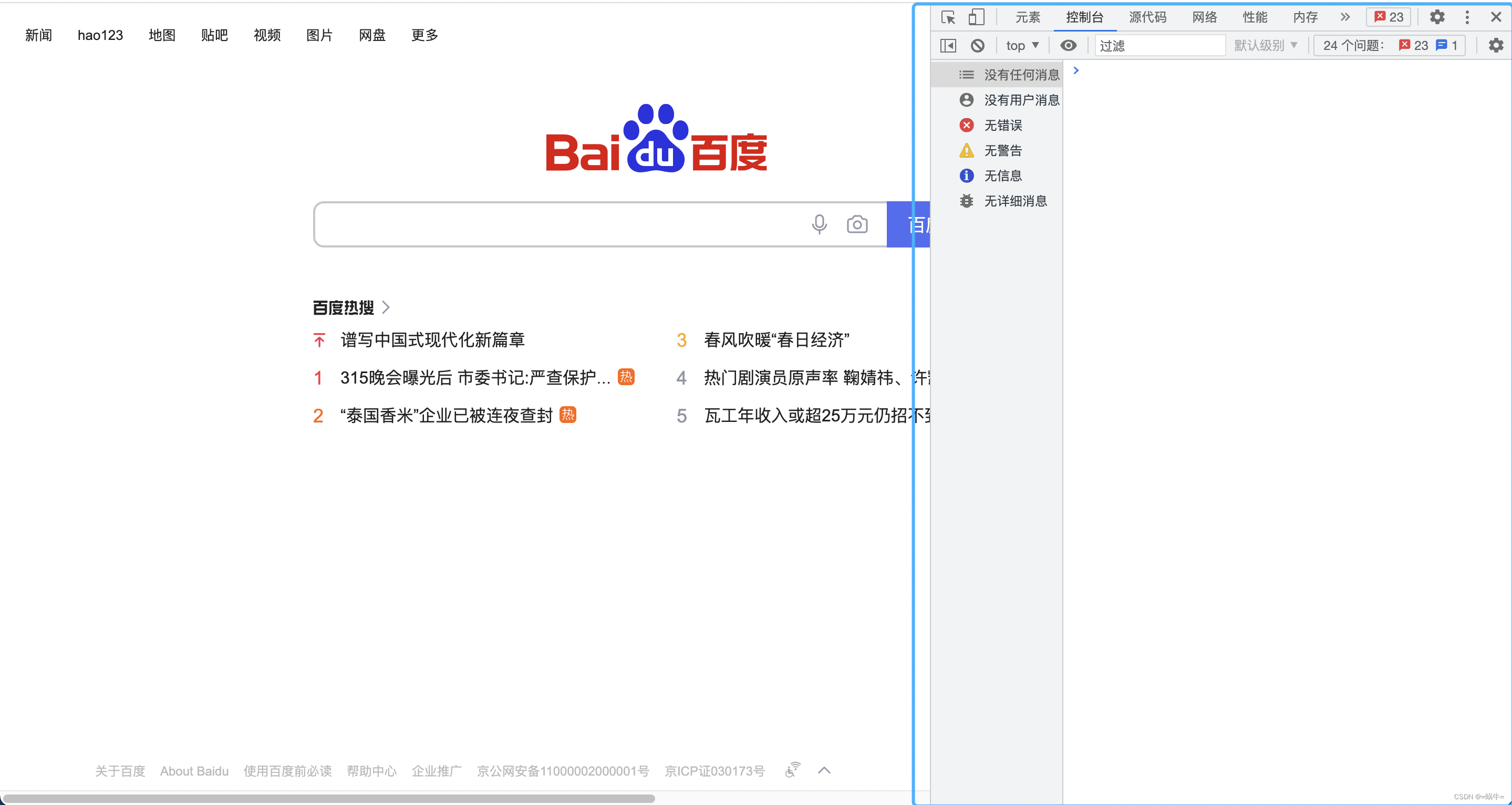Image resolution: width=1512 pixels, height=805 pixels.
Task: Open hot topic 3 about 春日经济
Action: click(x=776, y=340)
